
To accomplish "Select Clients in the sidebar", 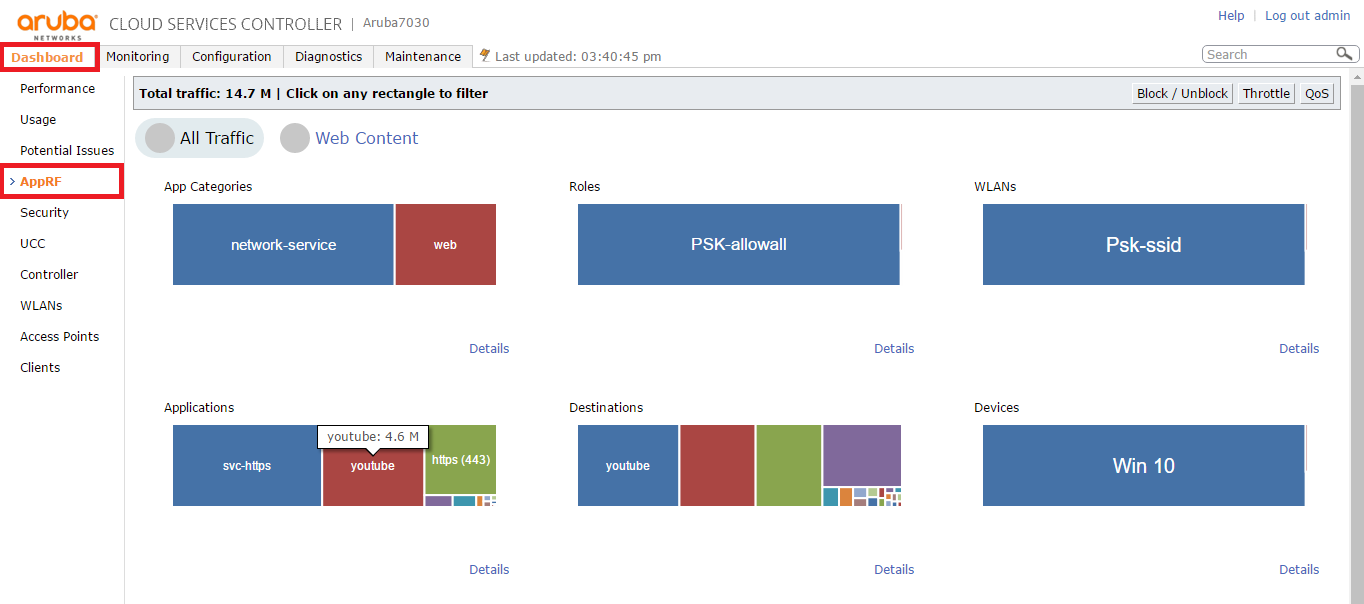I will coord(40,367).
